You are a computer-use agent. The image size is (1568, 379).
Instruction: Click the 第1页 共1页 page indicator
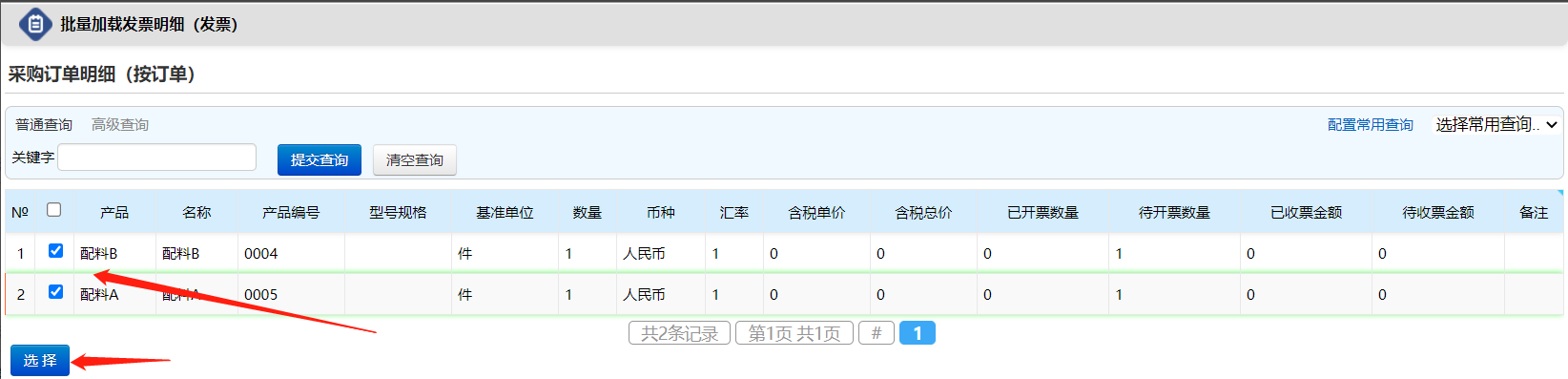(794, 333)
